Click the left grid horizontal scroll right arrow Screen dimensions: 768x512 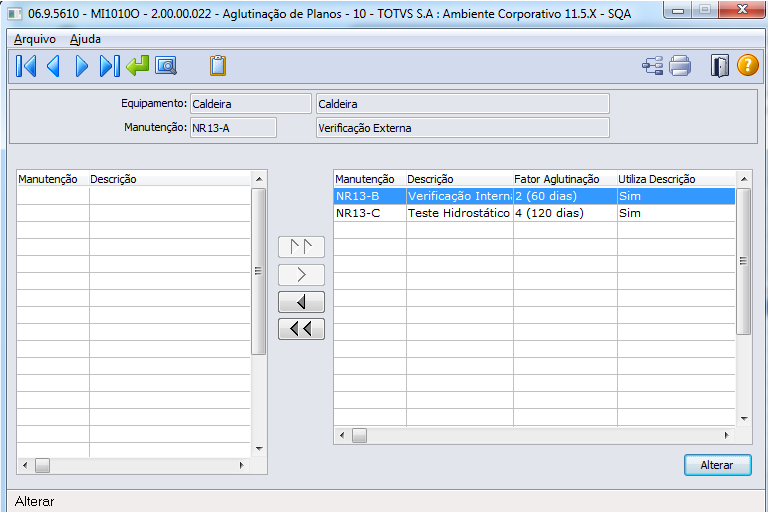click(x=242, y=465)
